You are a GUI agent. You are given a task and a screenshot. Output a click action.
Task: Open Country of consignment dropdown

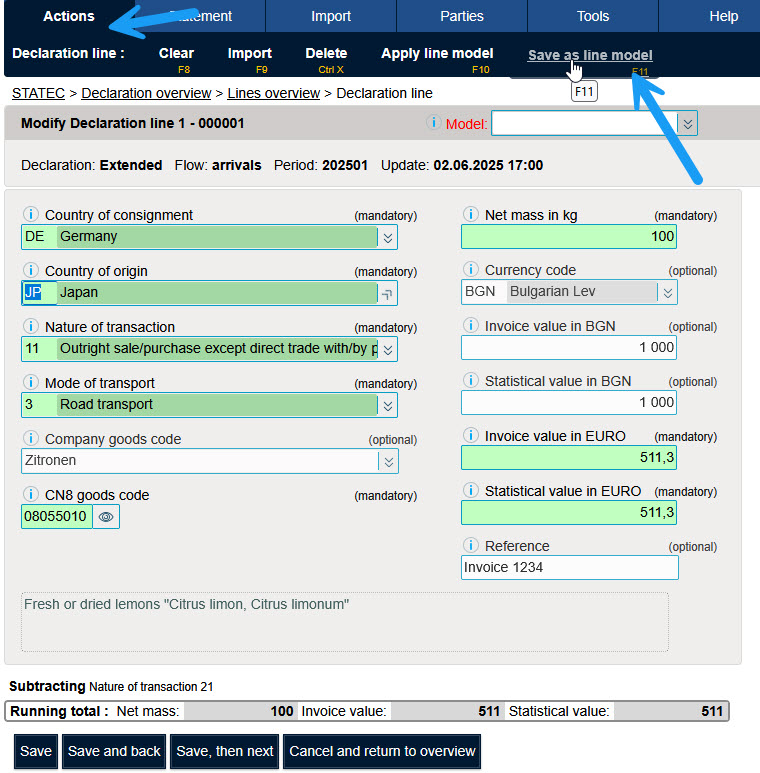388,237
